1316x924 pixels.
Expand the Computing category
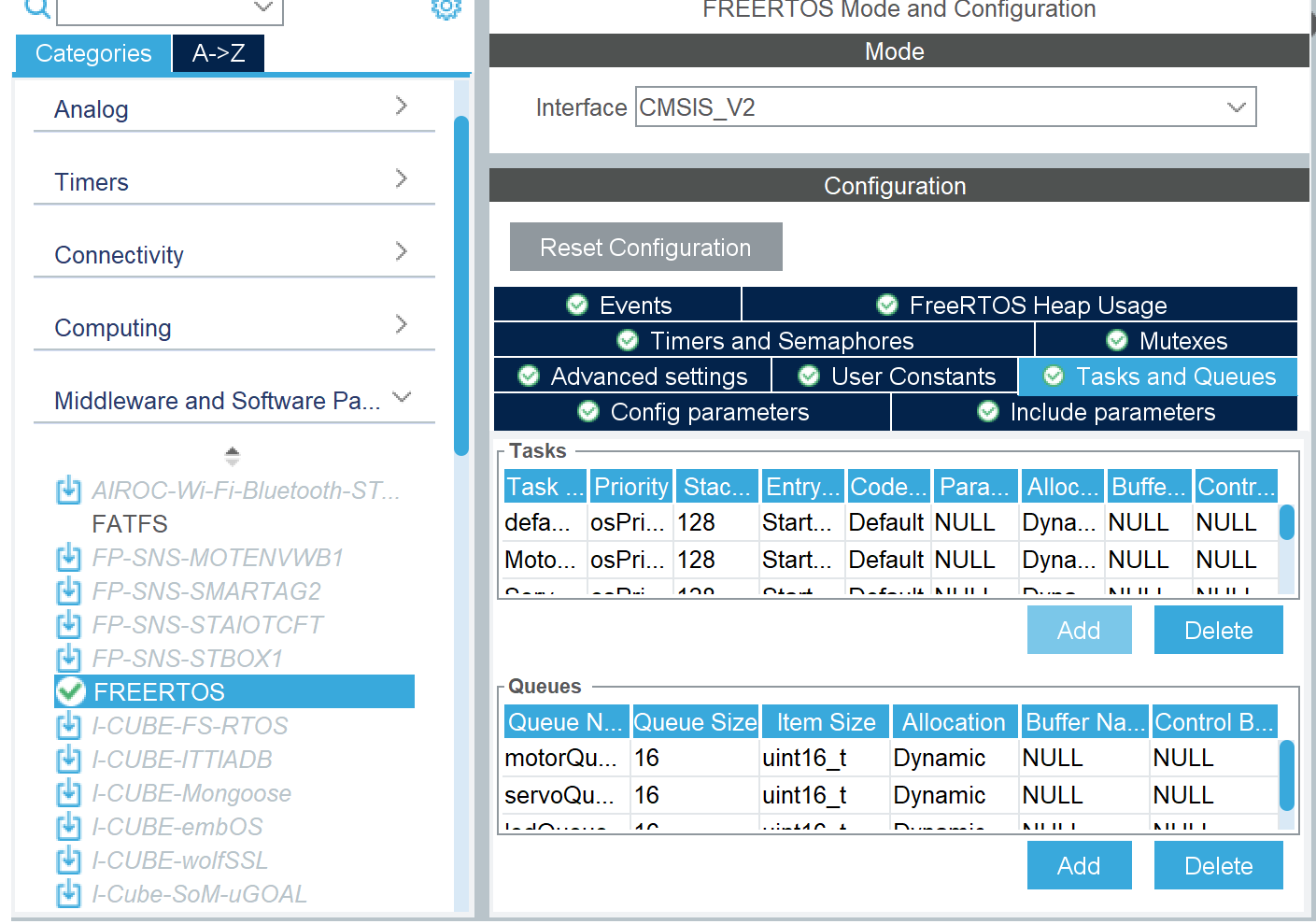pos(233,327)
